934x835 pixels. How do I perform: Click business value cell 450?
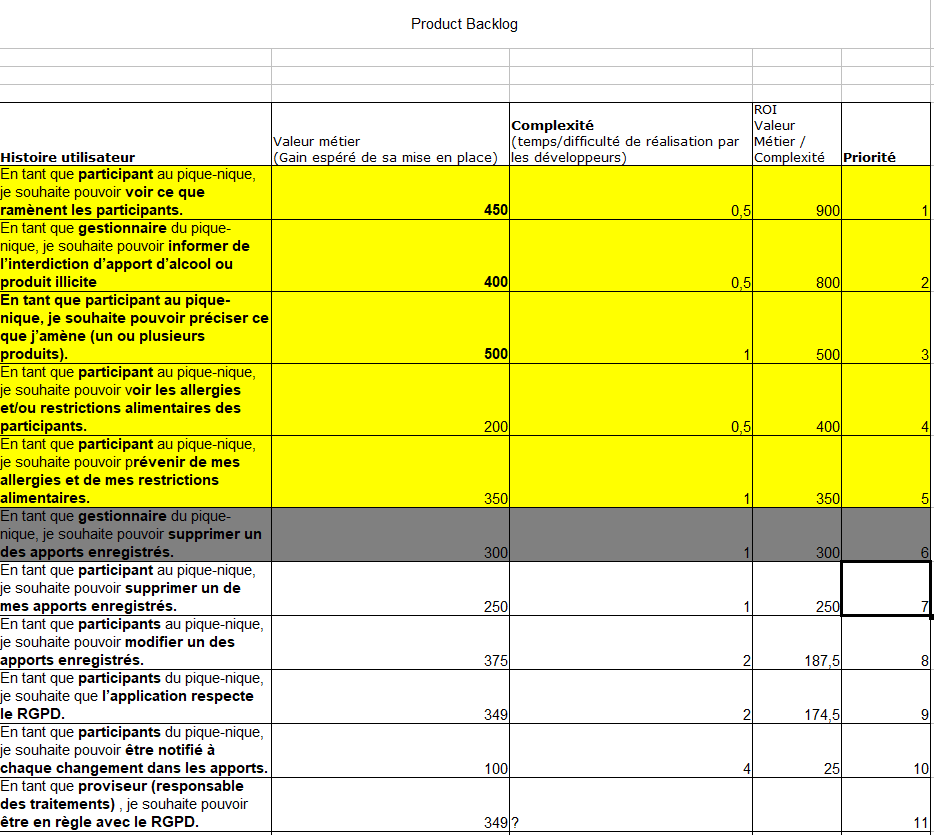pyautogui.click(x=390, y=192)
